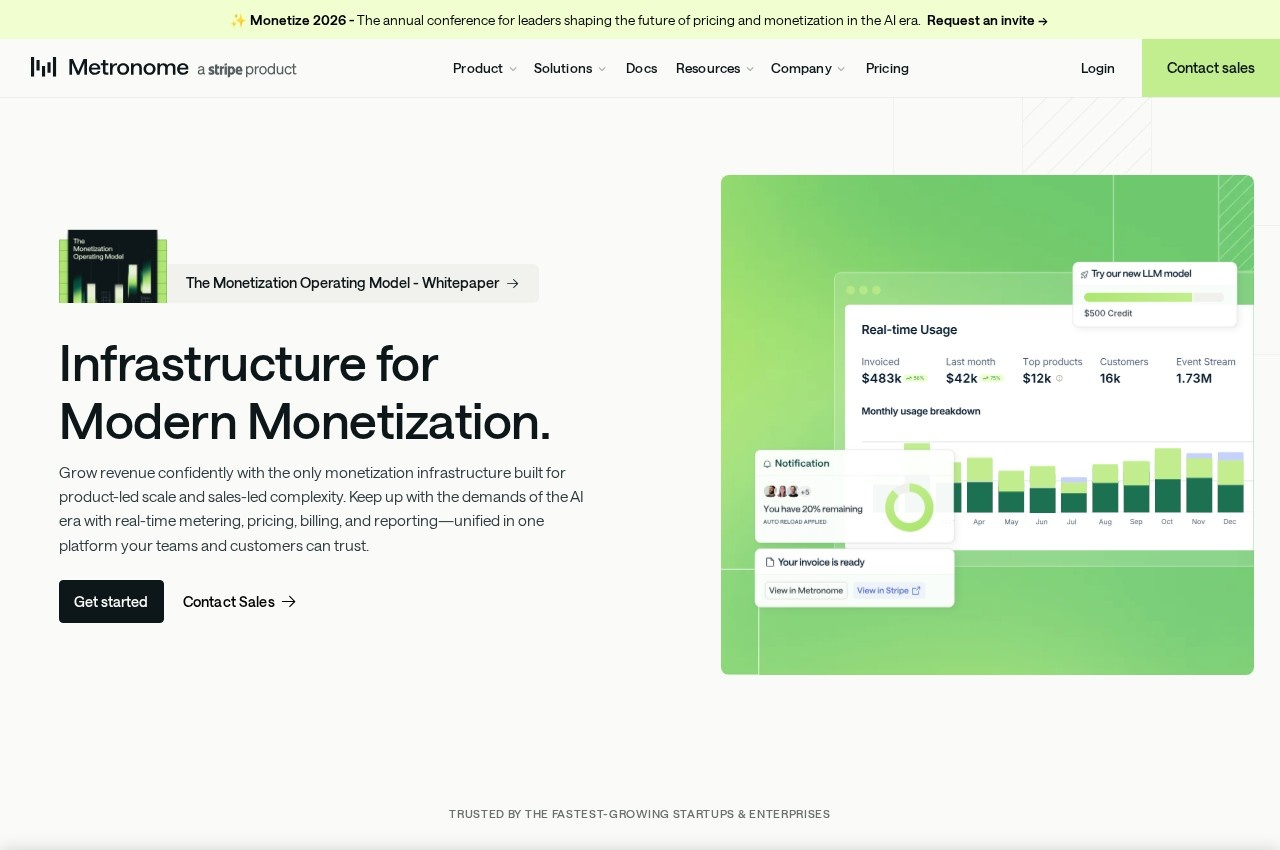Click the sparkle emoji in banner

tap(238, 20)
